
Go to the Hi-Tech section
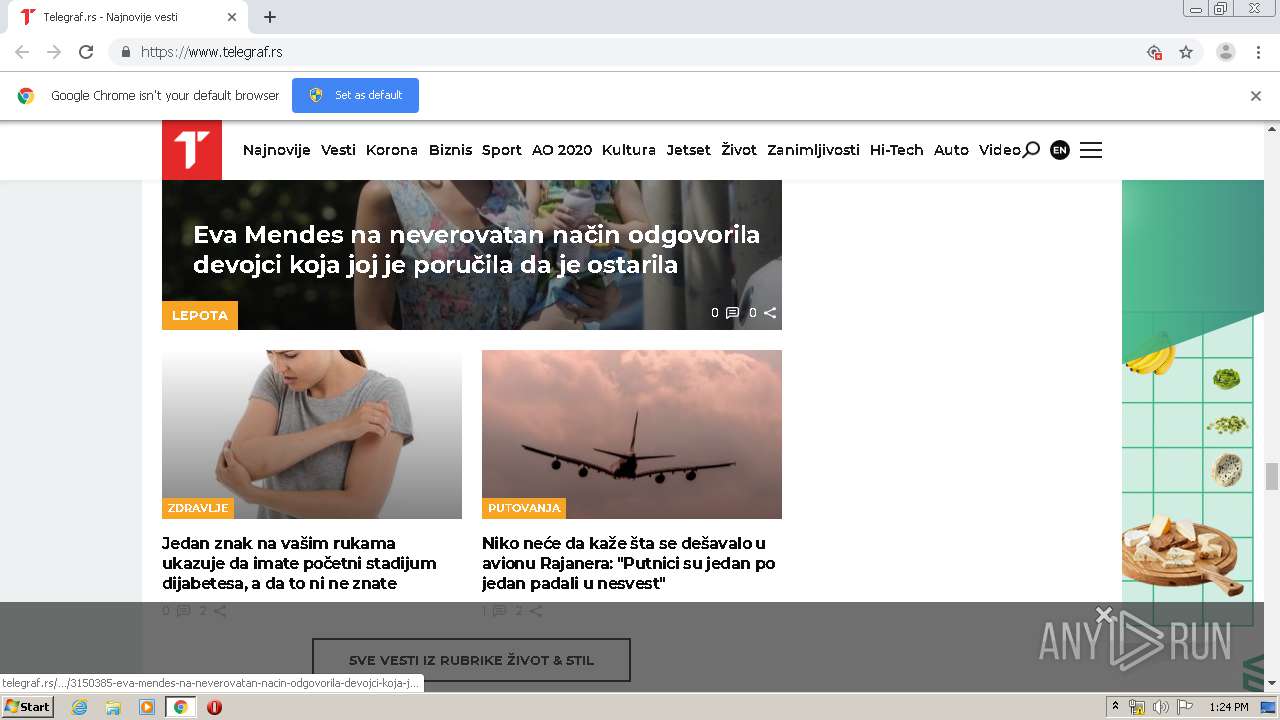point(897,150)
